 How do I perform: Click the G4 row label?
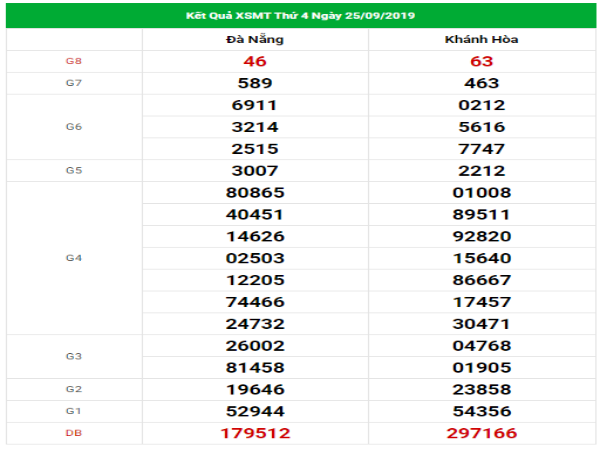(x=74, y=258)
